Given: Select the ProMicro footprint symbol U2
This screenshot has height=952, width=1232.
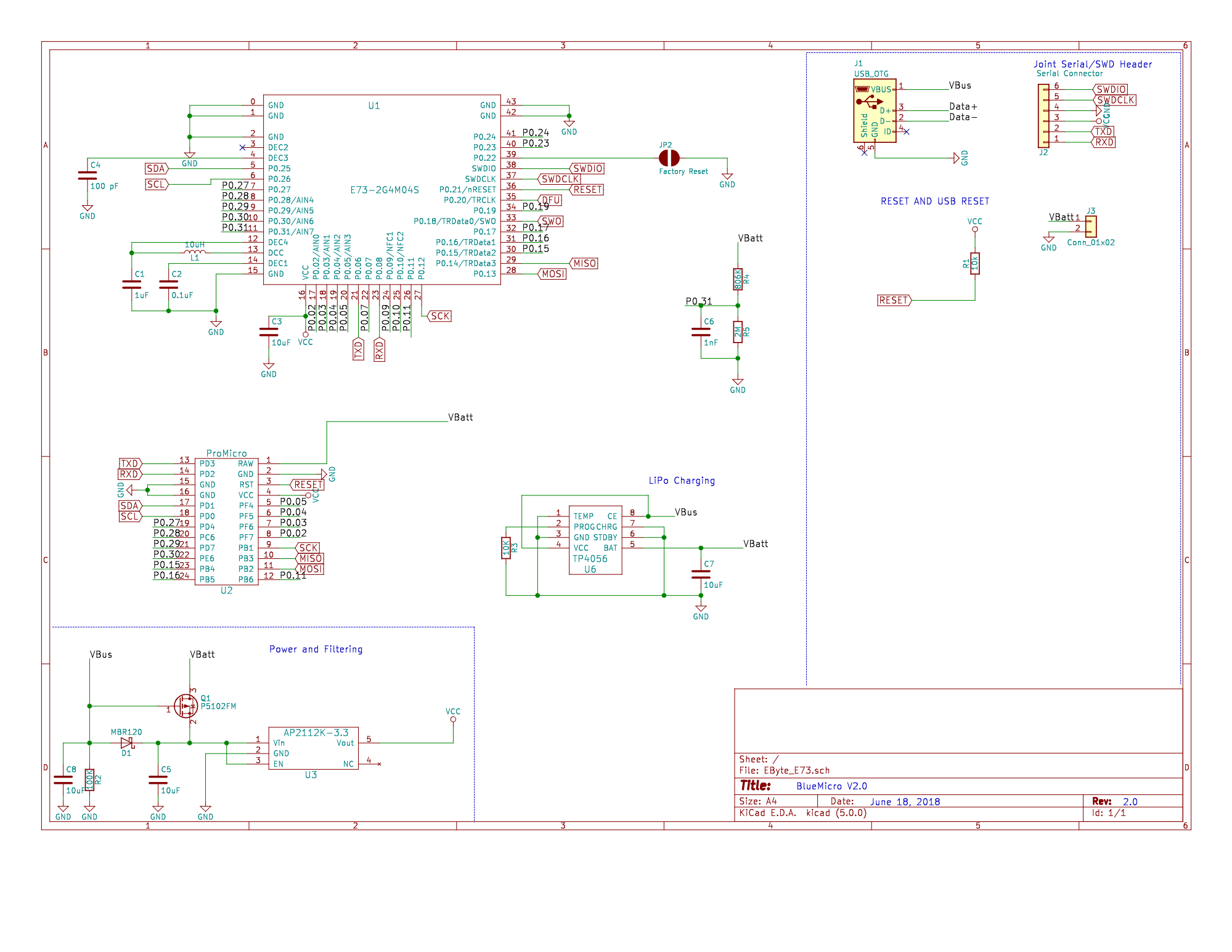Looking at the screenshot, I should tap(226, 521).
